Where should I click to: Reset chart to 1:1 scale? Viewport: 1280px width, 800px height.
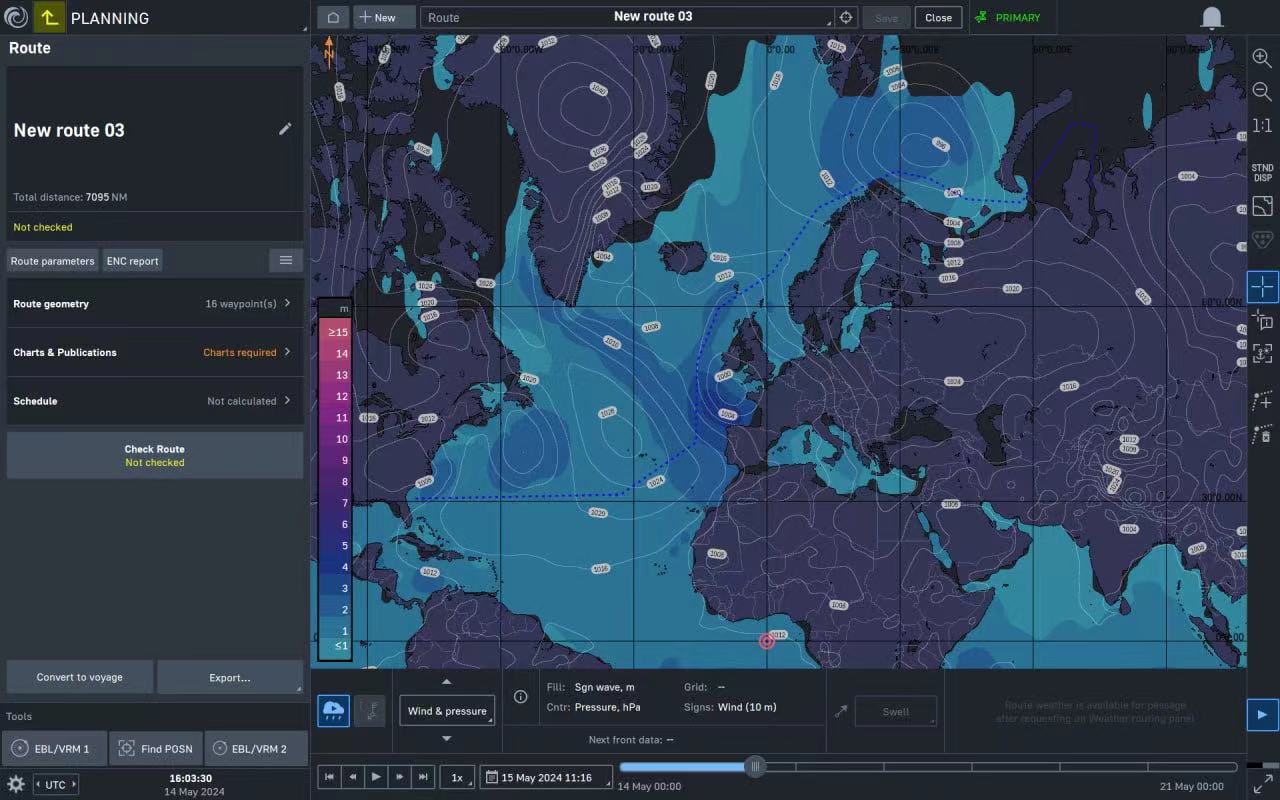[x=1262, y=126]
